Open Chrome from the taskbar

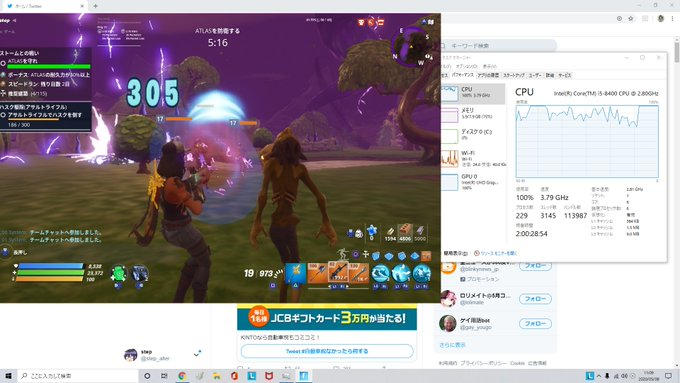(x=182, y=376)
